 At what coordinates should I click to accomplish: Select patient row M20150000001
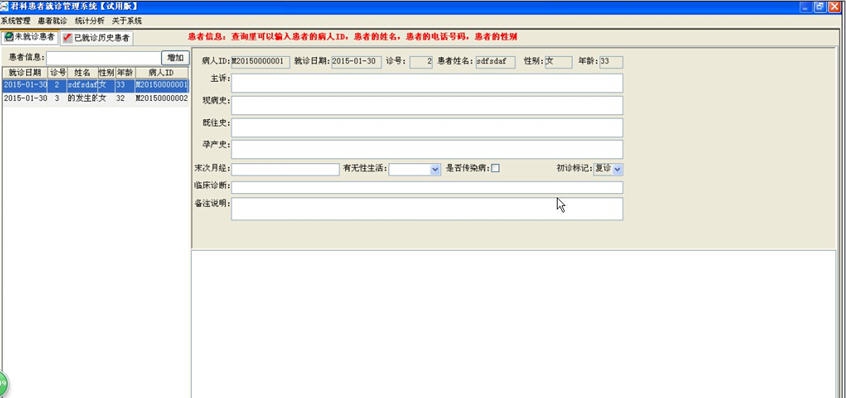(95, 85)
